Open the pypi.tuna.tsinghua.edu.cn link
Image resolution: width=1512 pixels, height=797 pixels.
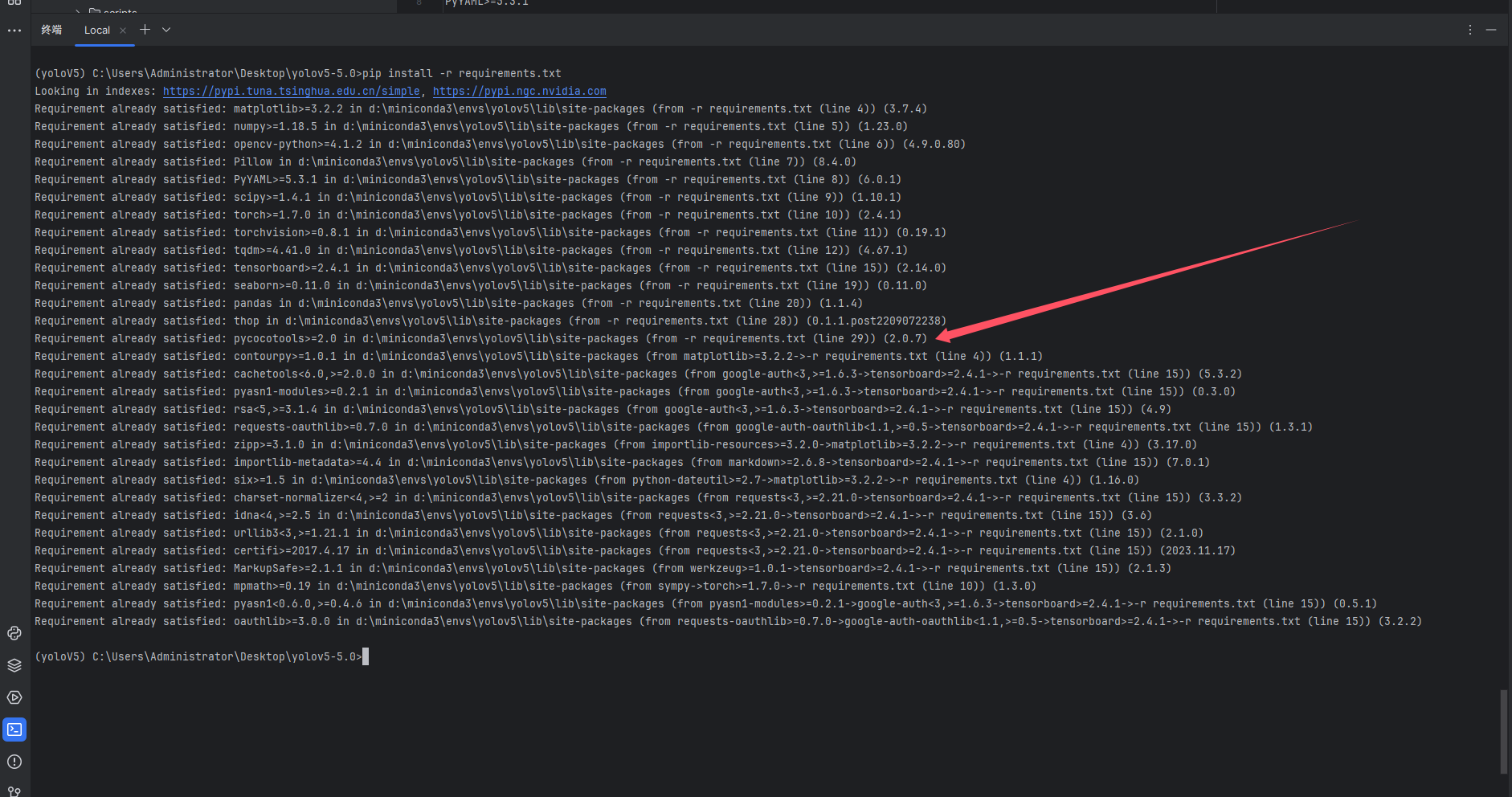(292, 91)
